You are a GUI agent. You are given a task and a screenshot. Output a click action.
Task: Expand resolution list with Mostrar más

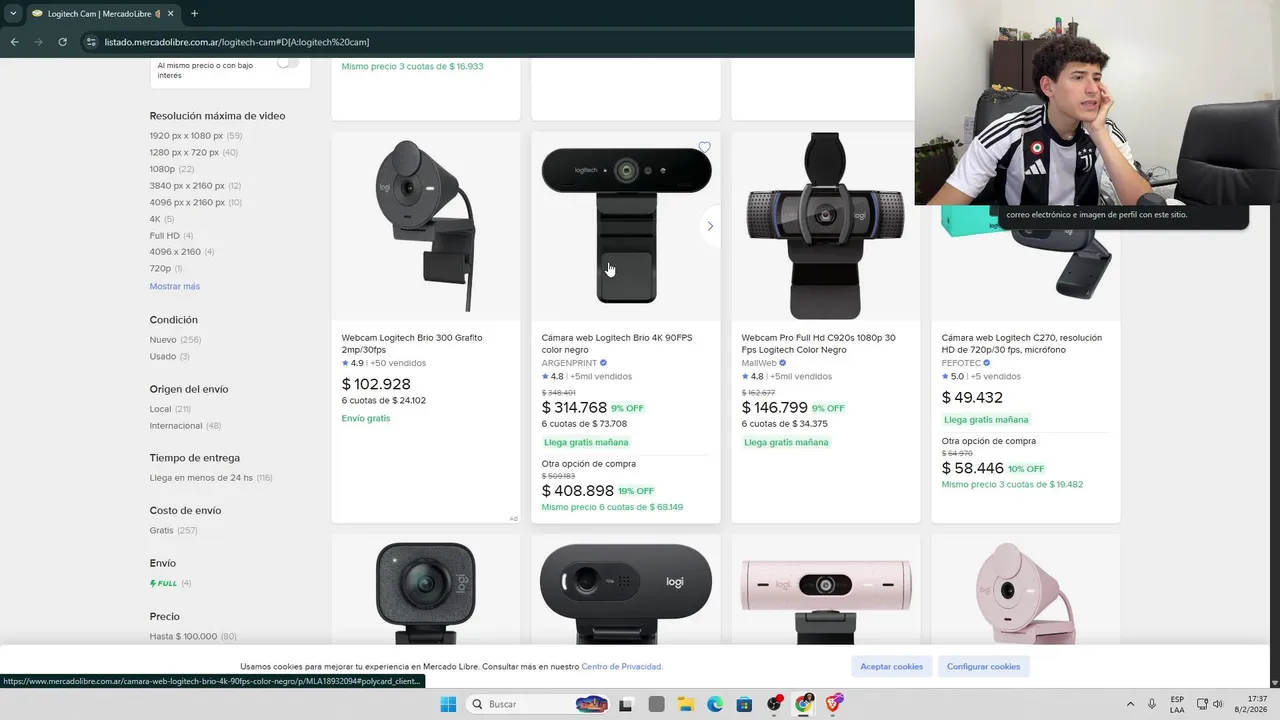click(x=175, y=286)
